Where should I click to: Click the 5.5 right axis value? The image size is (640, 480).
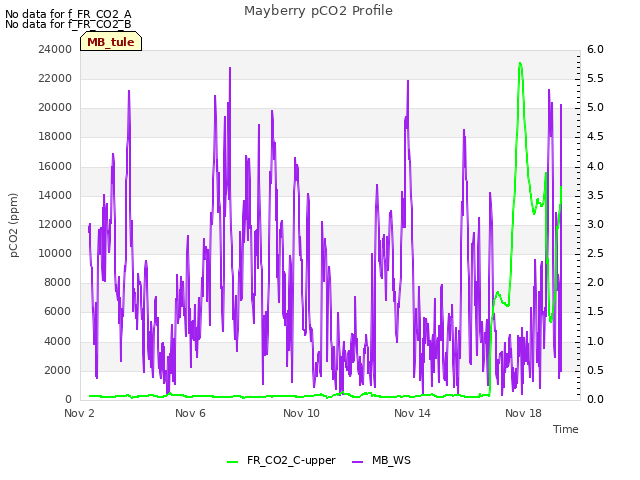click(x=595, y=78)
